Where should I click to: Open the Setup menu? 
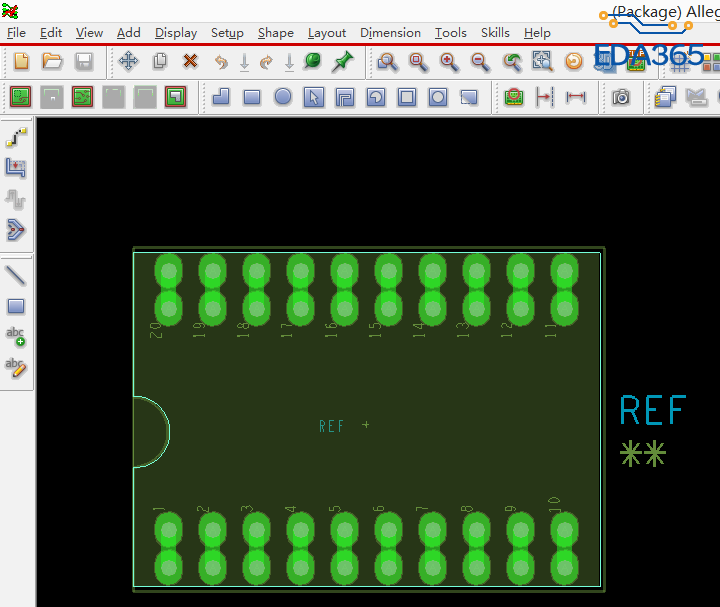click(227, 33)
